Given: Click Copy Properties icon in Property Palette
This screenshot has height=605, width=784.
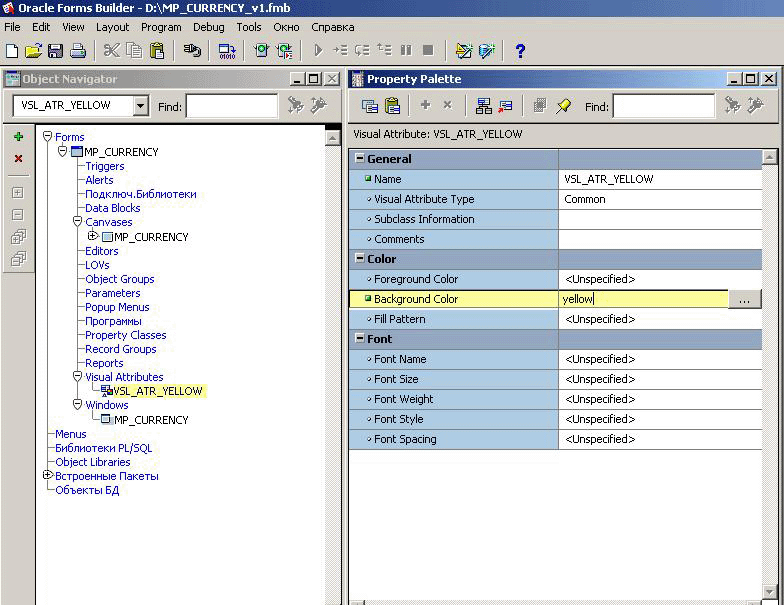Looking at the screenshot, I should pyautogui.click(x=370, y=106).
